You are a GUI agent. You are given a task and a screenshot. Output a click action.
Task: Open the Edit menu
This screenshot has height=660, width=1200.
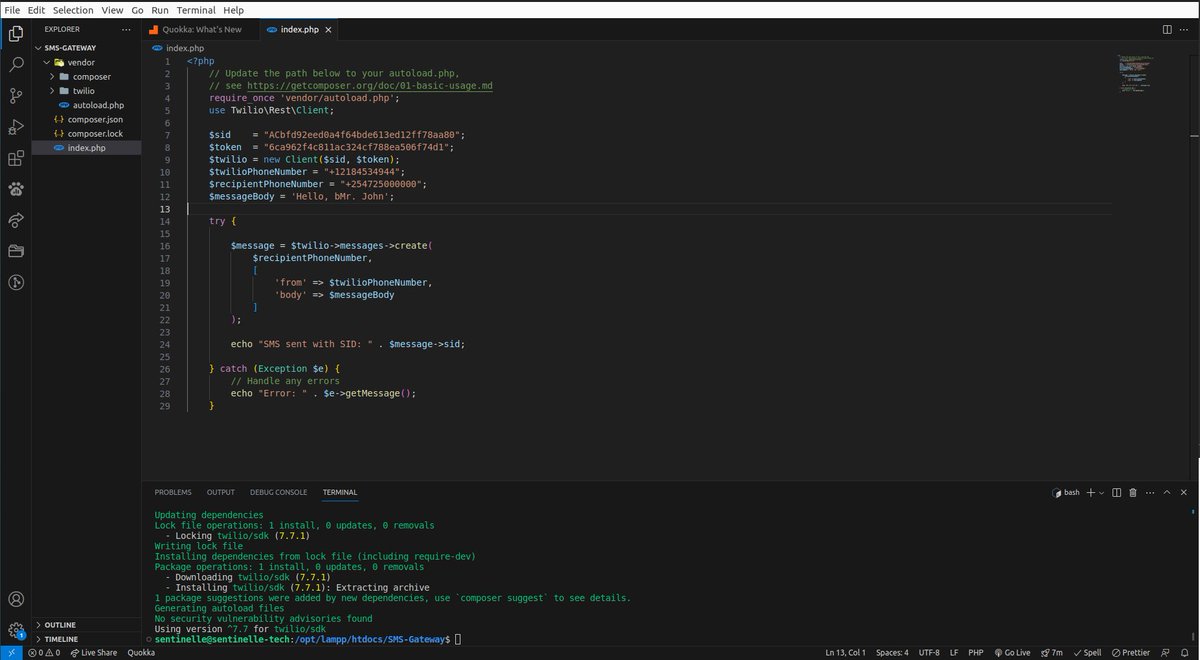[x=36, y=10]
